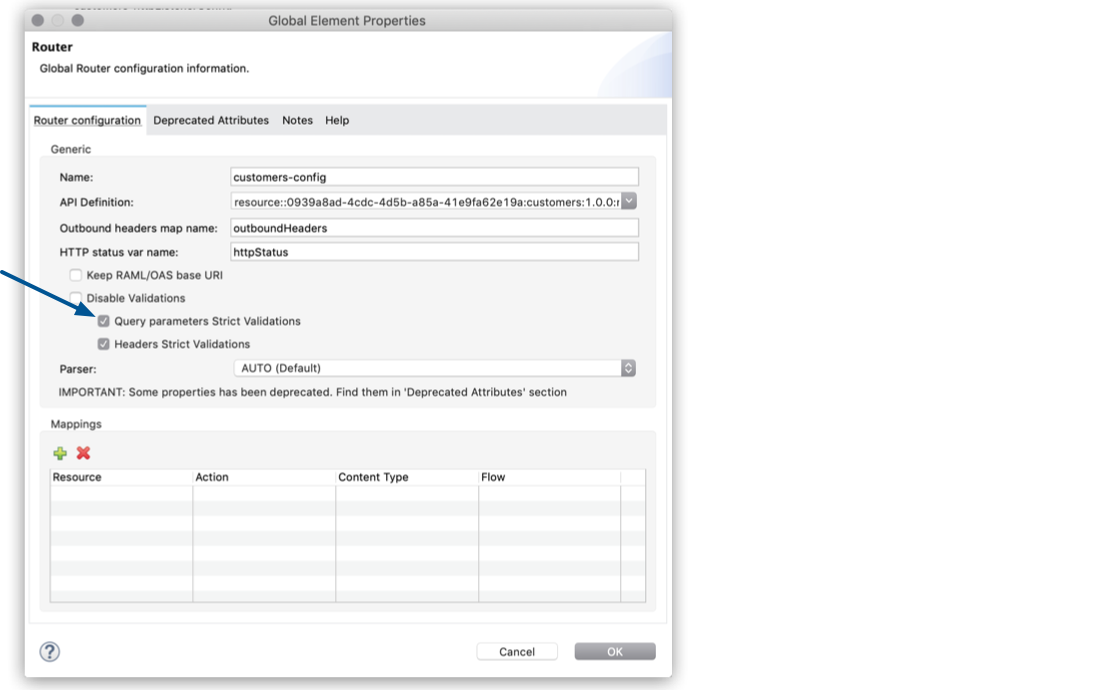
Task: Delete a mapping using the red X icon
Action: point(83,453)
